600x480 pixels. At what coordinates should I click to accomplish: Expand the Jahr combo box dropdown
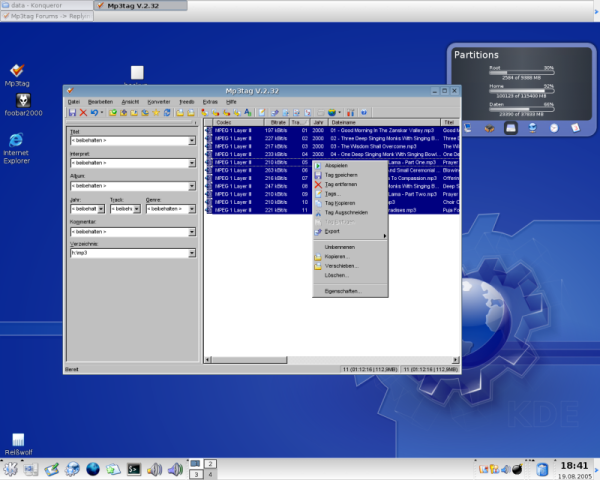click(101, 209)
